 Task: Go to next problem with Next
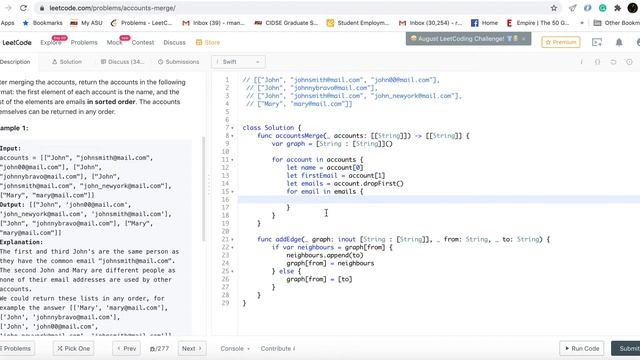tap(192, 349)
